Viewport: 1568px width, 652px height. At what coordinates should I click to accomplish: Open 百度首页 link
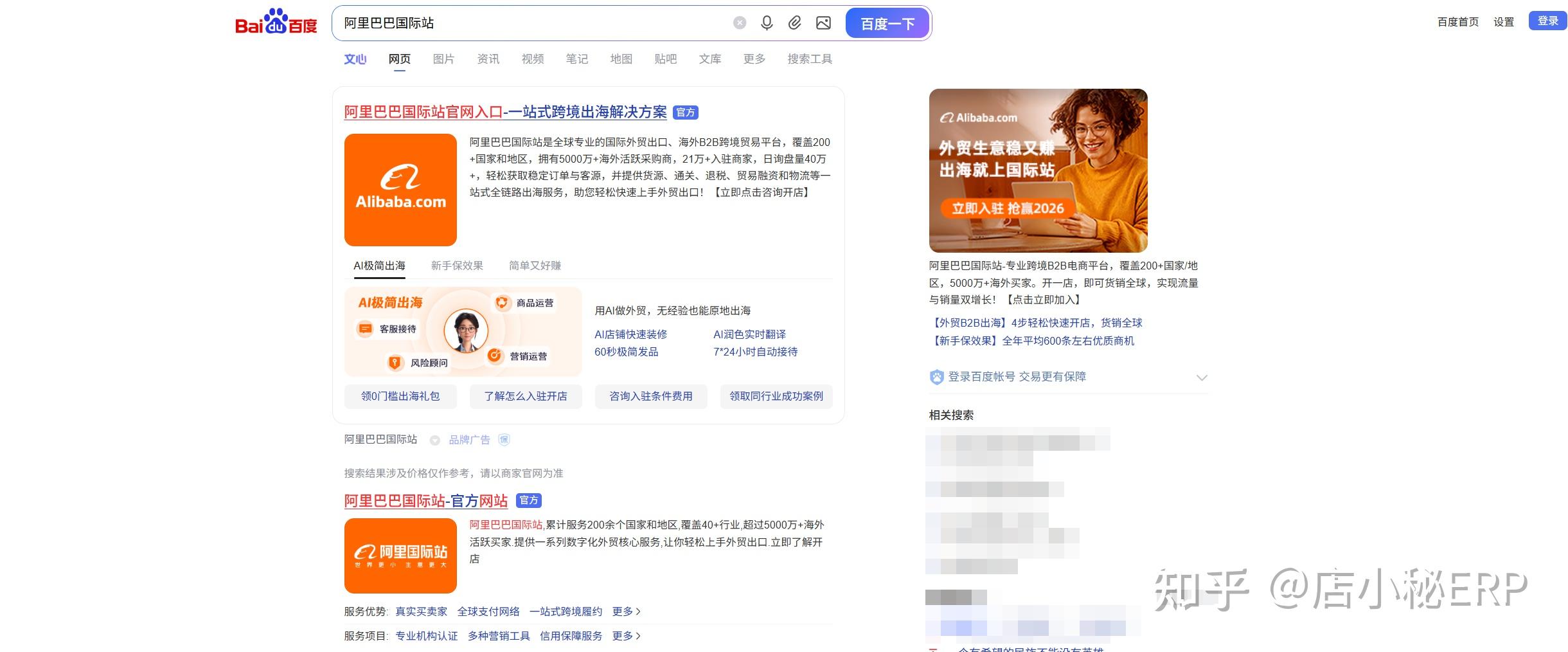click(1458, 22)
